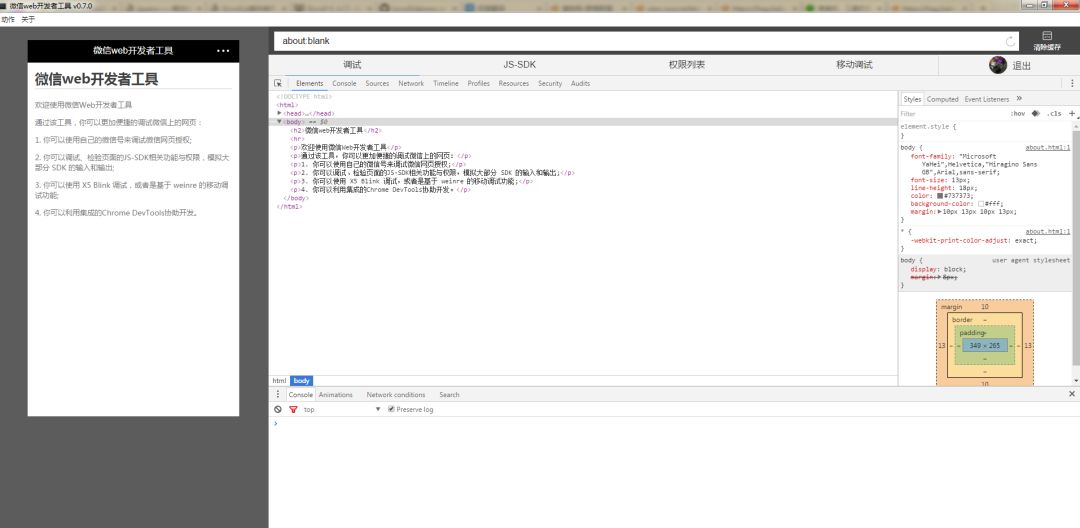This screenshot has width=1080, height=528.
Task: Click the display: block declaration
Action: [938, 269]
